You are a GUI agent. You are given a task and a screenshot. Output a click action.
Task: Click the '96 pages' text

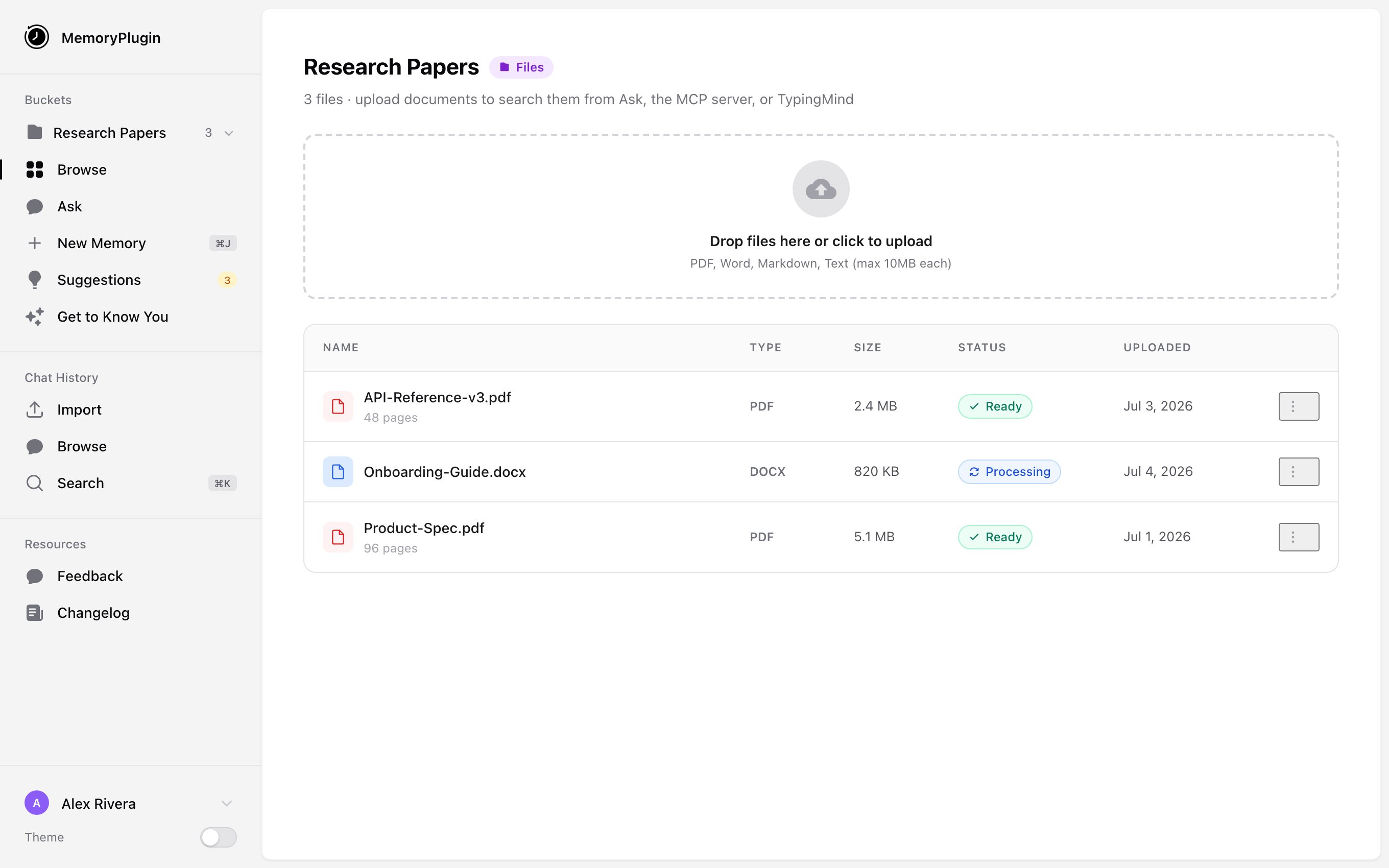390,549
